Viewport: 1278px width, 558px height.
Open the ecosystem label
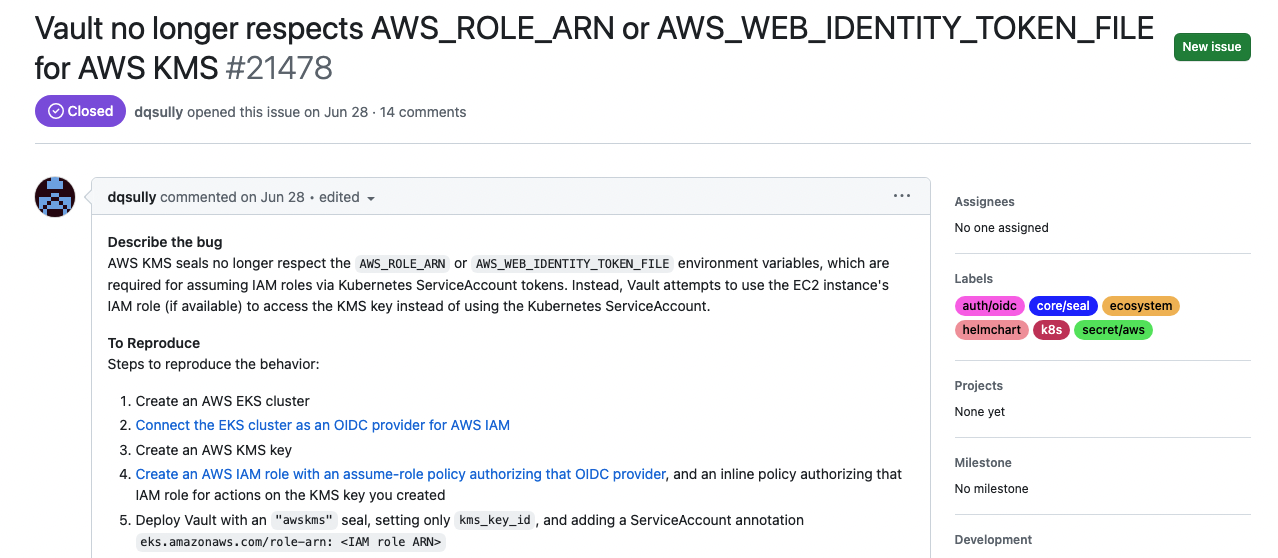(x=1141, y=306)
